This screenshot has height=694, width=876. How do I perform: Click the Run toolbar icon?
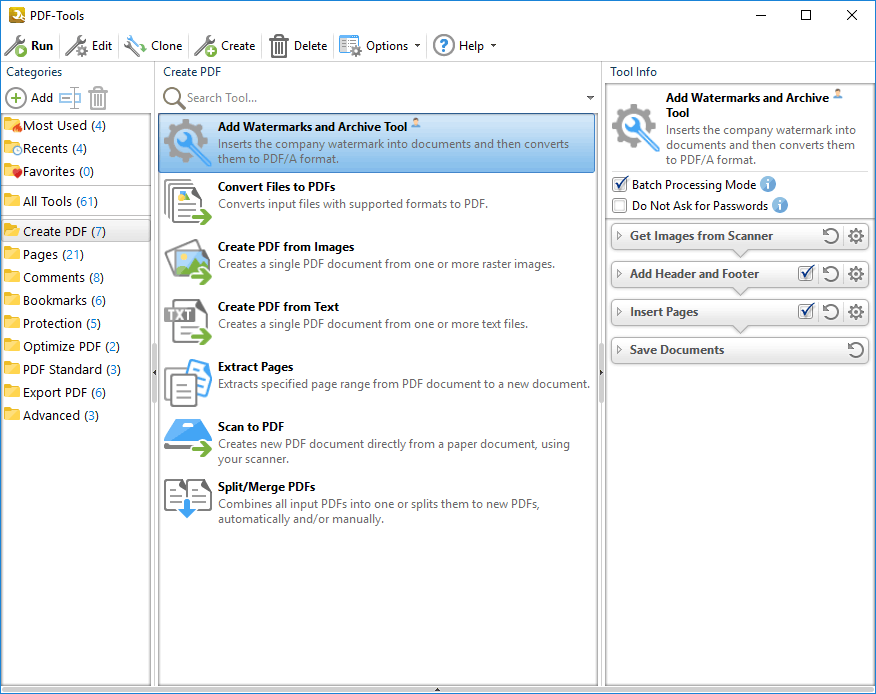click(16, 46)
